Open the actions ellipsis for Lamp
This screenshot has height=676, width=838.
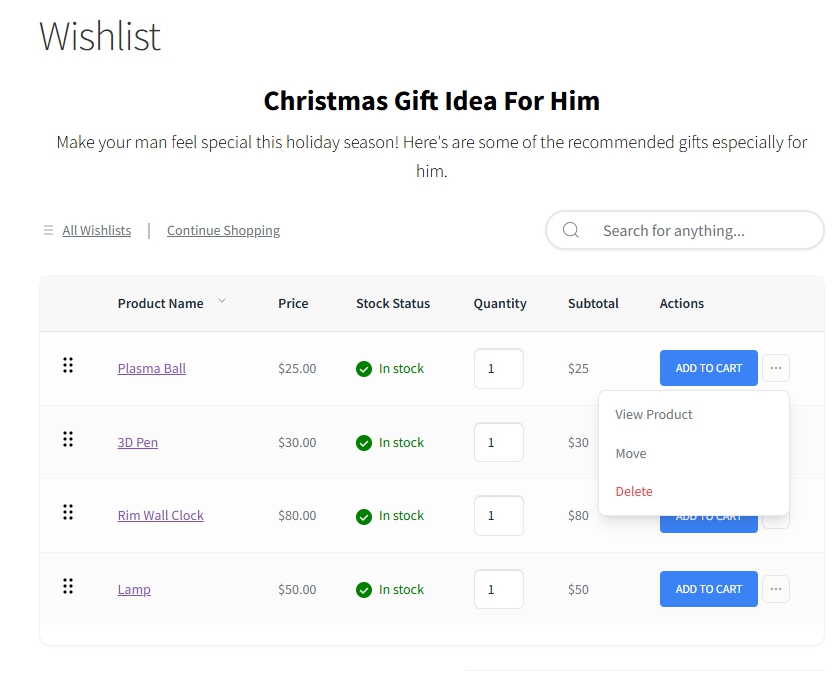pyautogui.click(x=776, y=589)
